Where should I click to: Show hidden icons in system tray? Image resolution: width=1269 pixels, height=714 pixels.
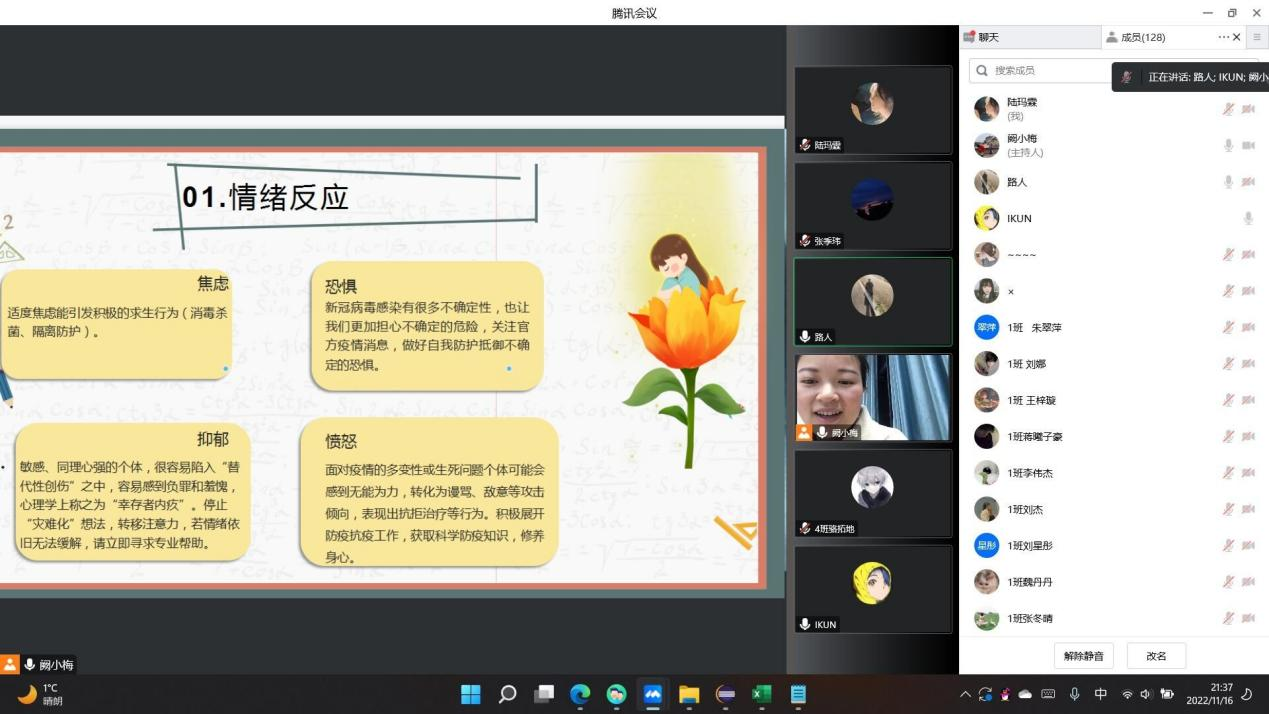click(965, 694)
